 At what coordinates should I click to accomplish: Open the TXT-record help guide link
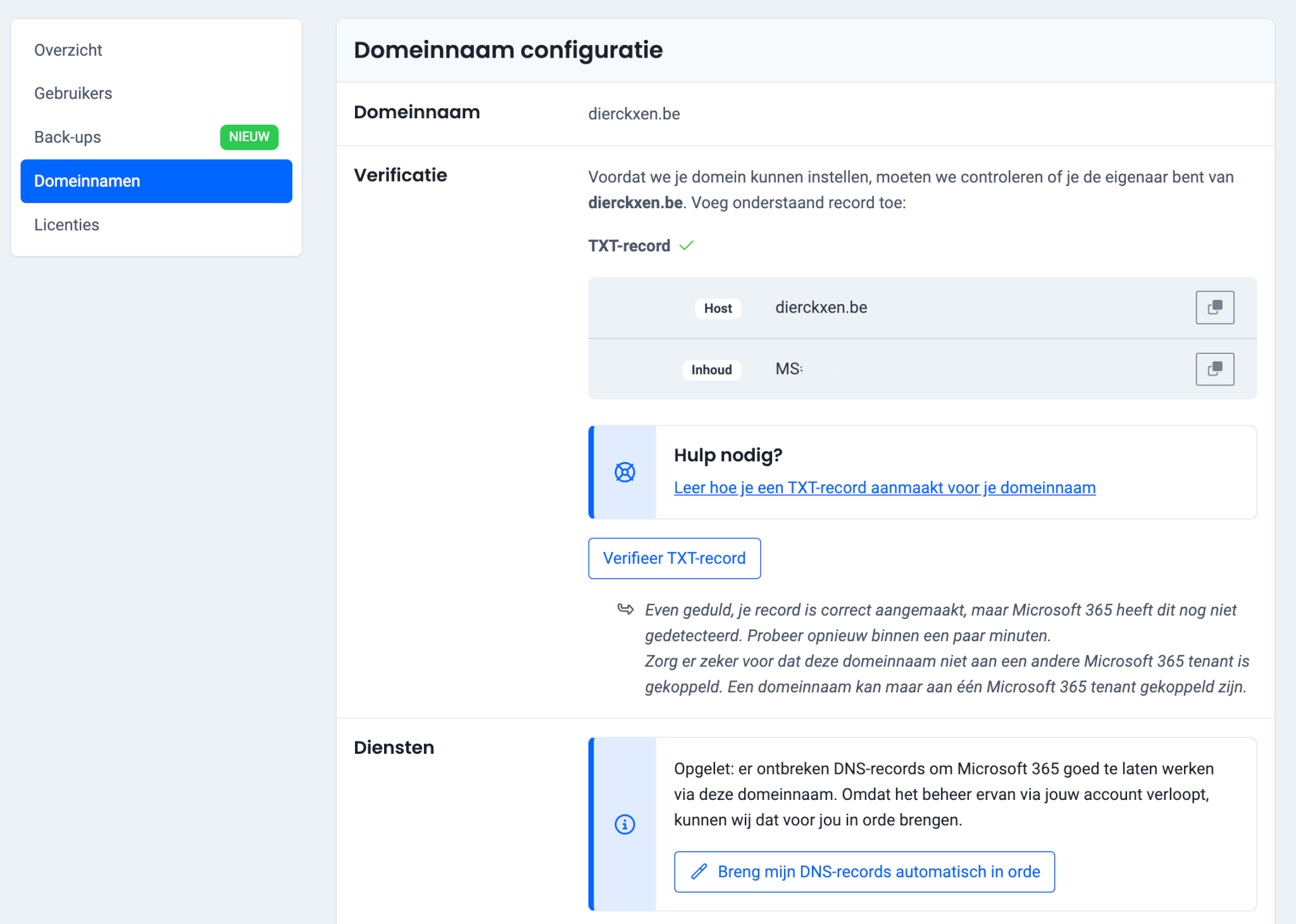(884, 487)
